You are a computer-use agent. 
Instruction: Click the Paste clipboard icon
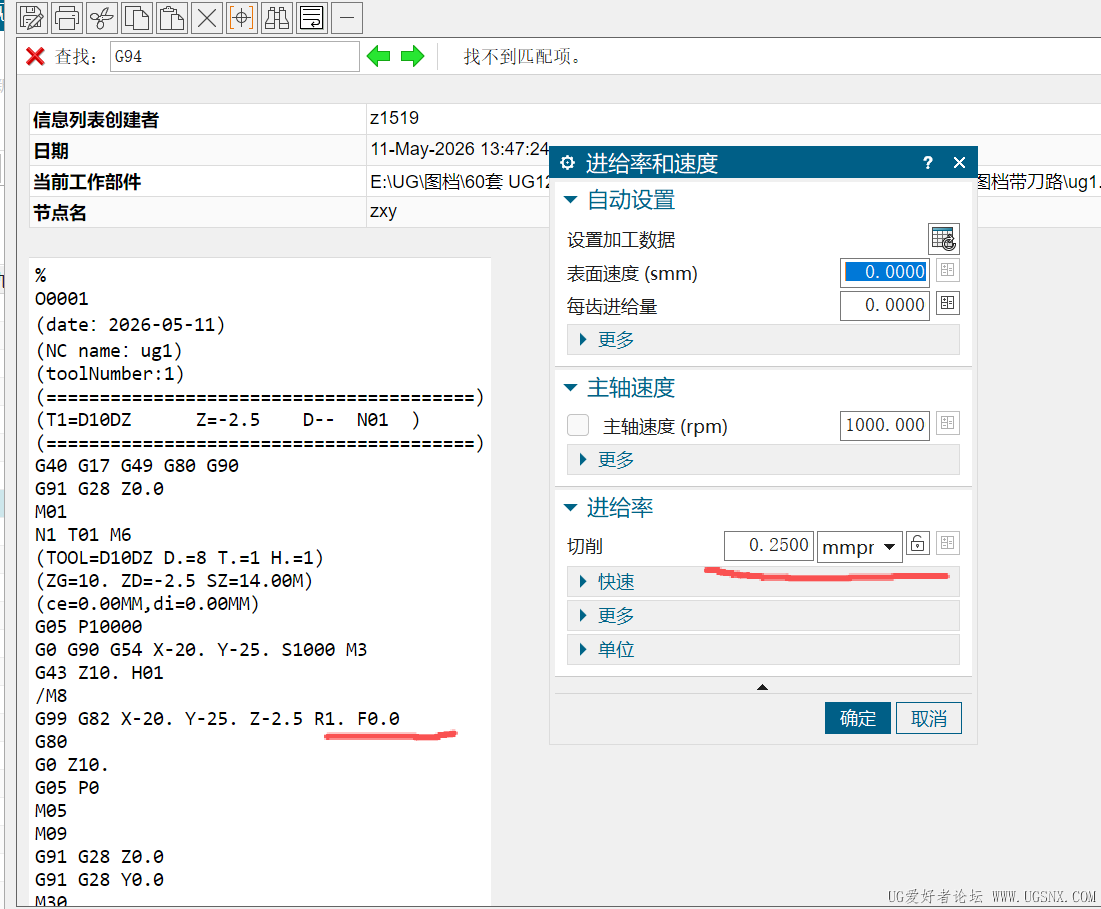point(172,18)
